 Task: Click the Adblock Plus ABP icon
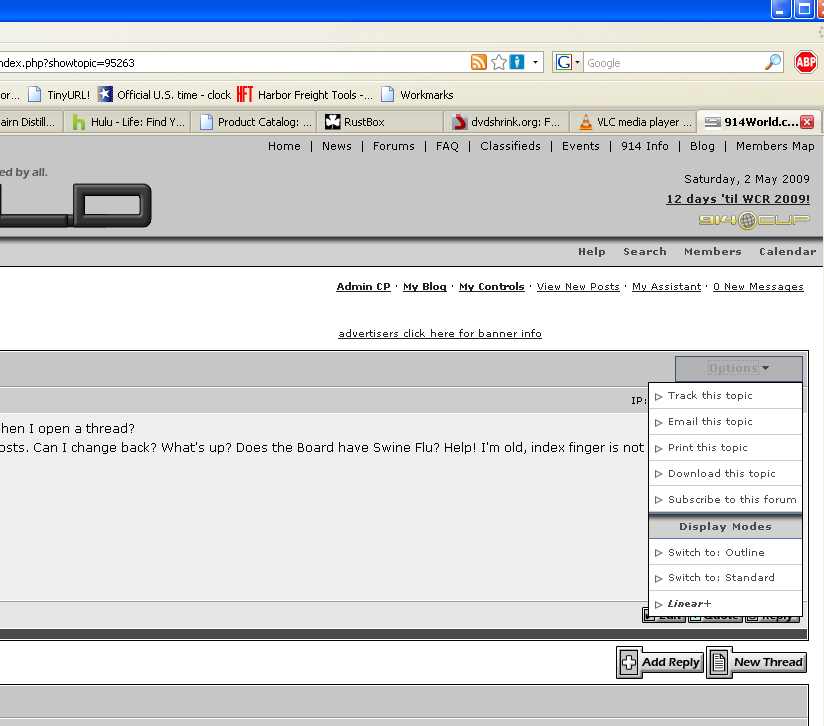coord(805,62)
